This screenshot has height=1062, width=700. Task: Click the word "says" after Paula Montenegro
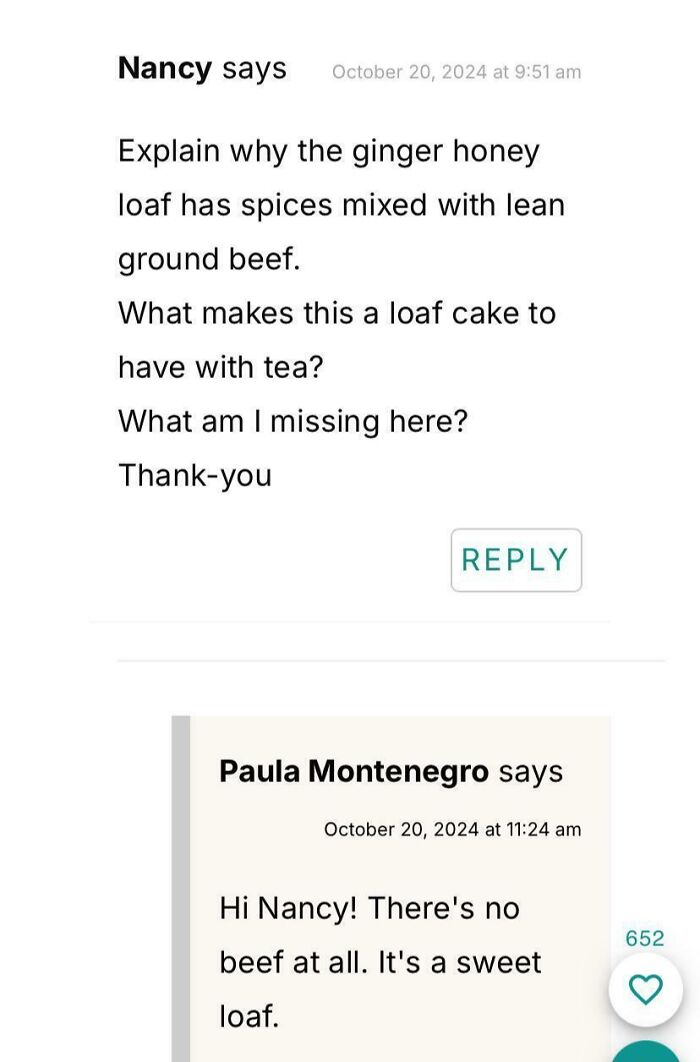click(x=530, y=771)
